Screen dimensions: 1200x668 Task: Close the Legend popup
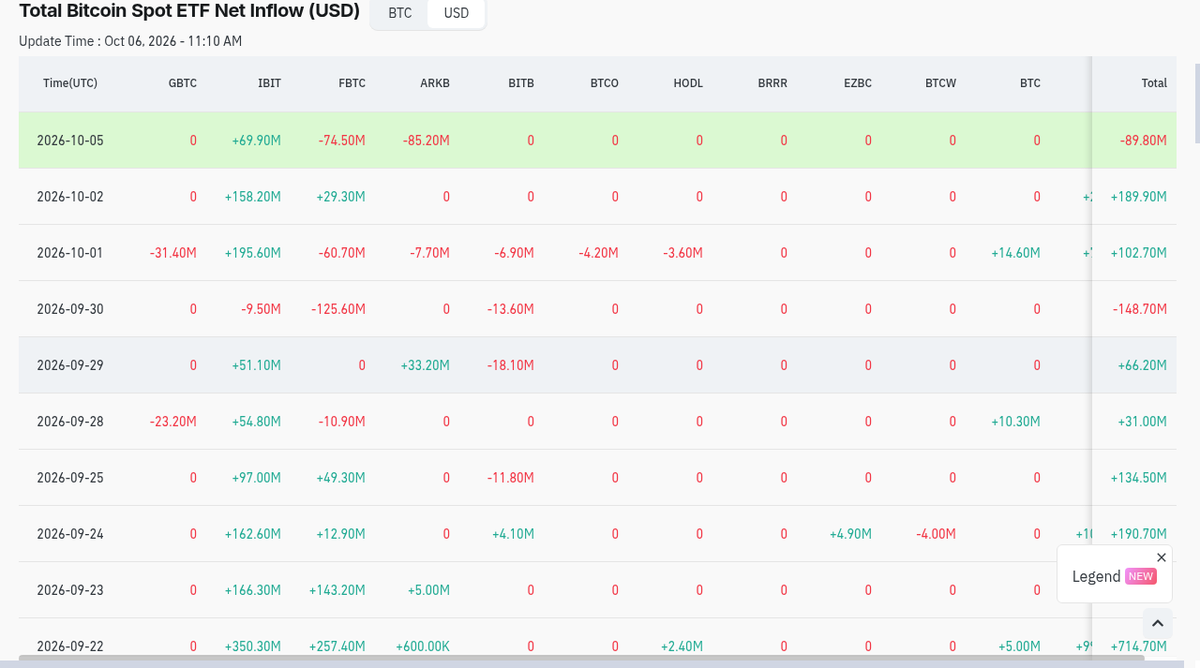point(1161,557)
